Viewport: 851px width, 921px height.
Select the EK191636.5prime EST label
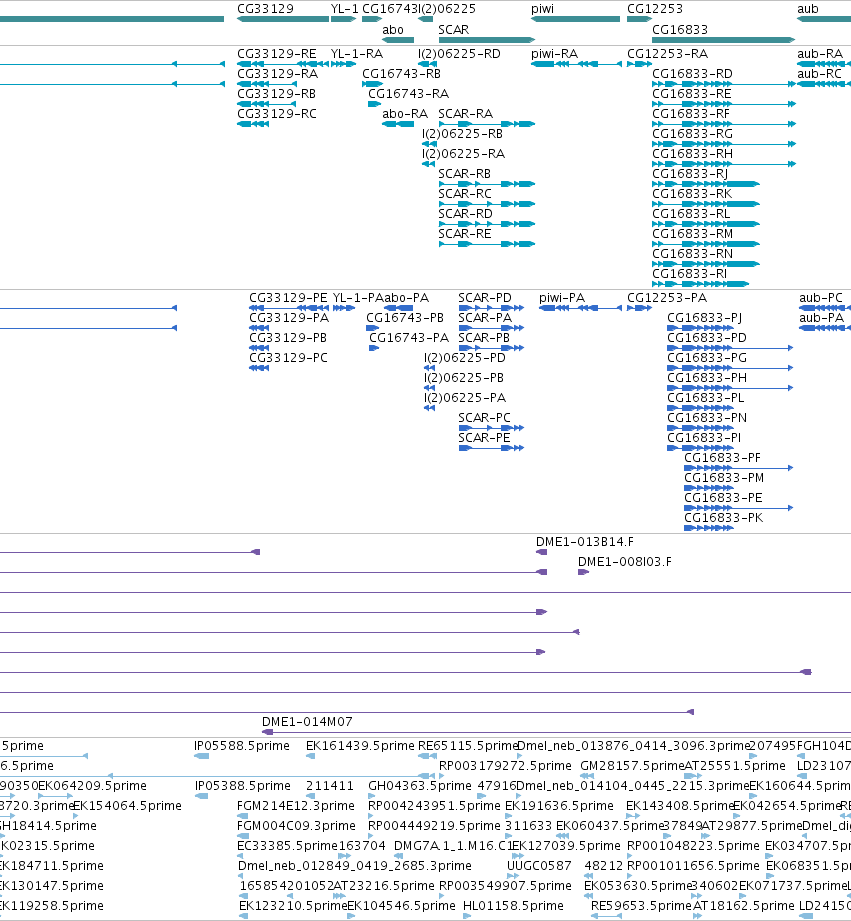[559, 806]
